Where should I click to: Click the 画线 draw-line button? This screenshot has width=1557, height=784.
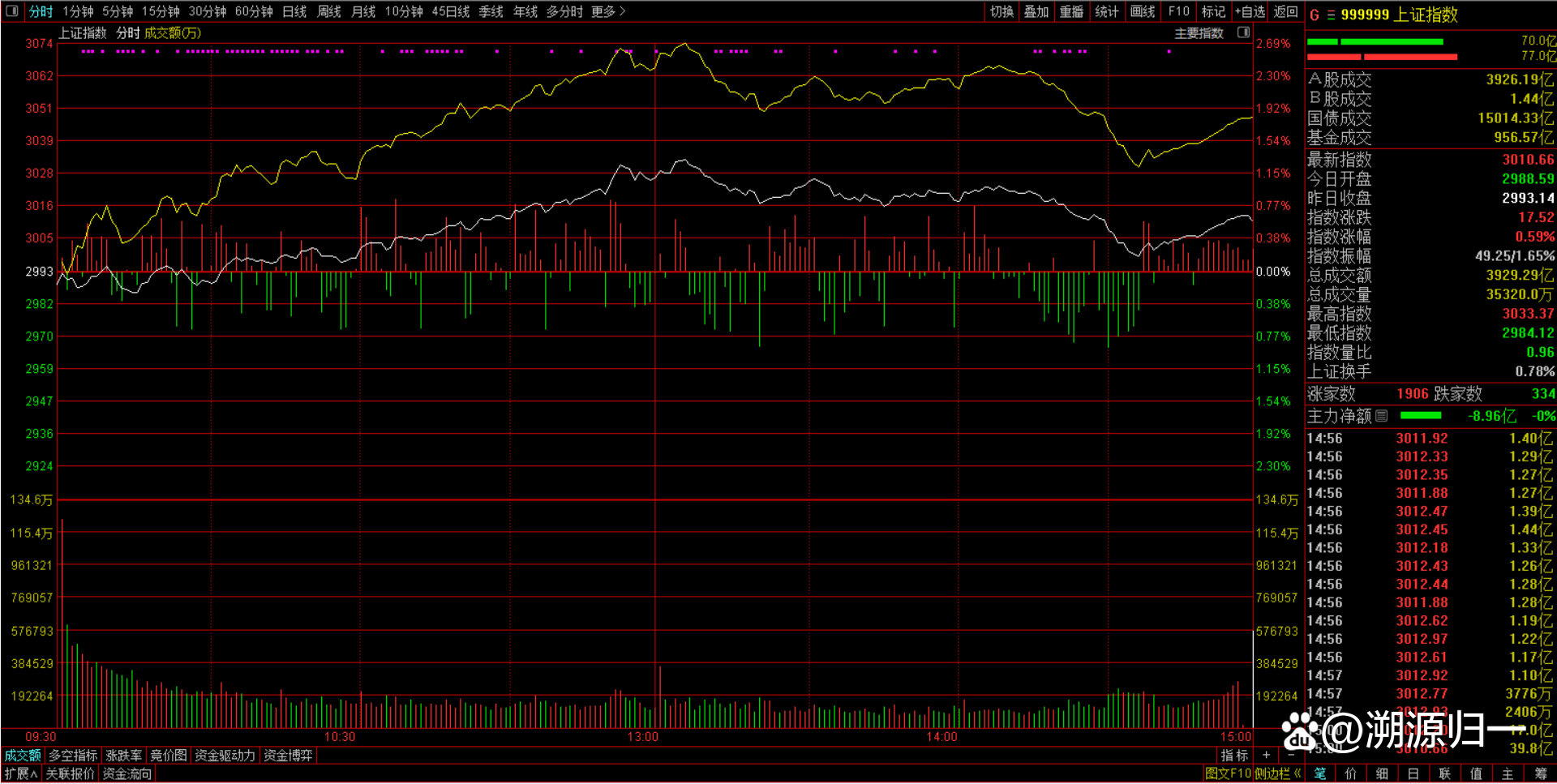click(x=1143, y=11)
